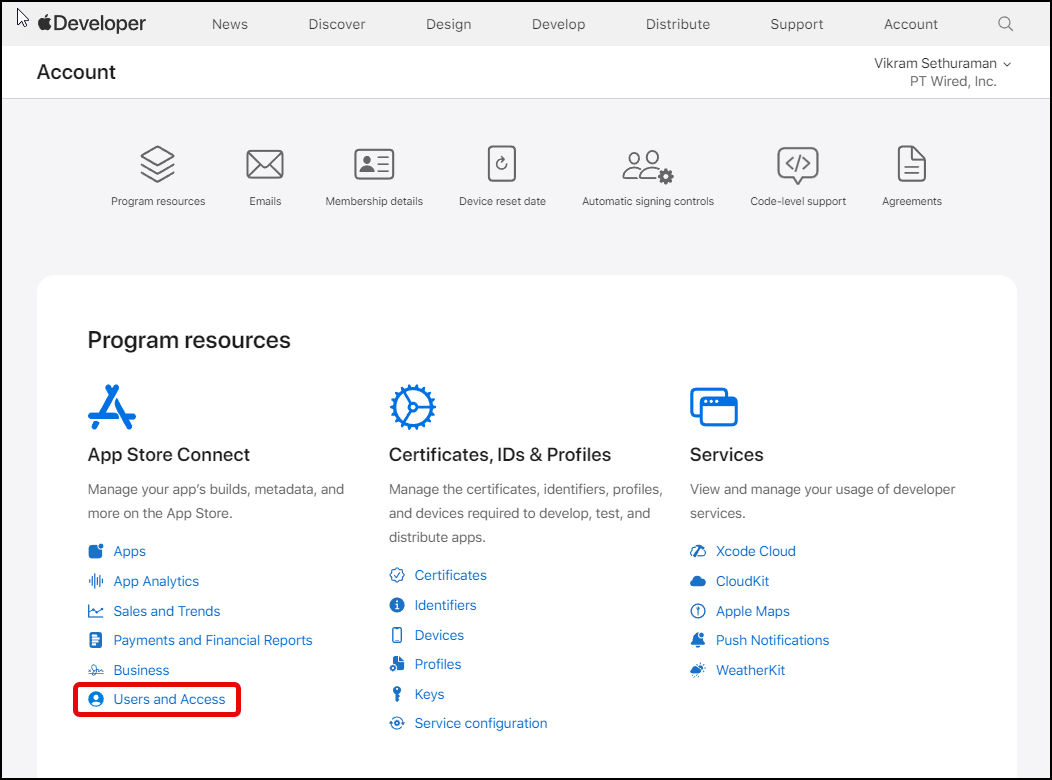Click the Program resources section heading

click(x=189, y=340)
